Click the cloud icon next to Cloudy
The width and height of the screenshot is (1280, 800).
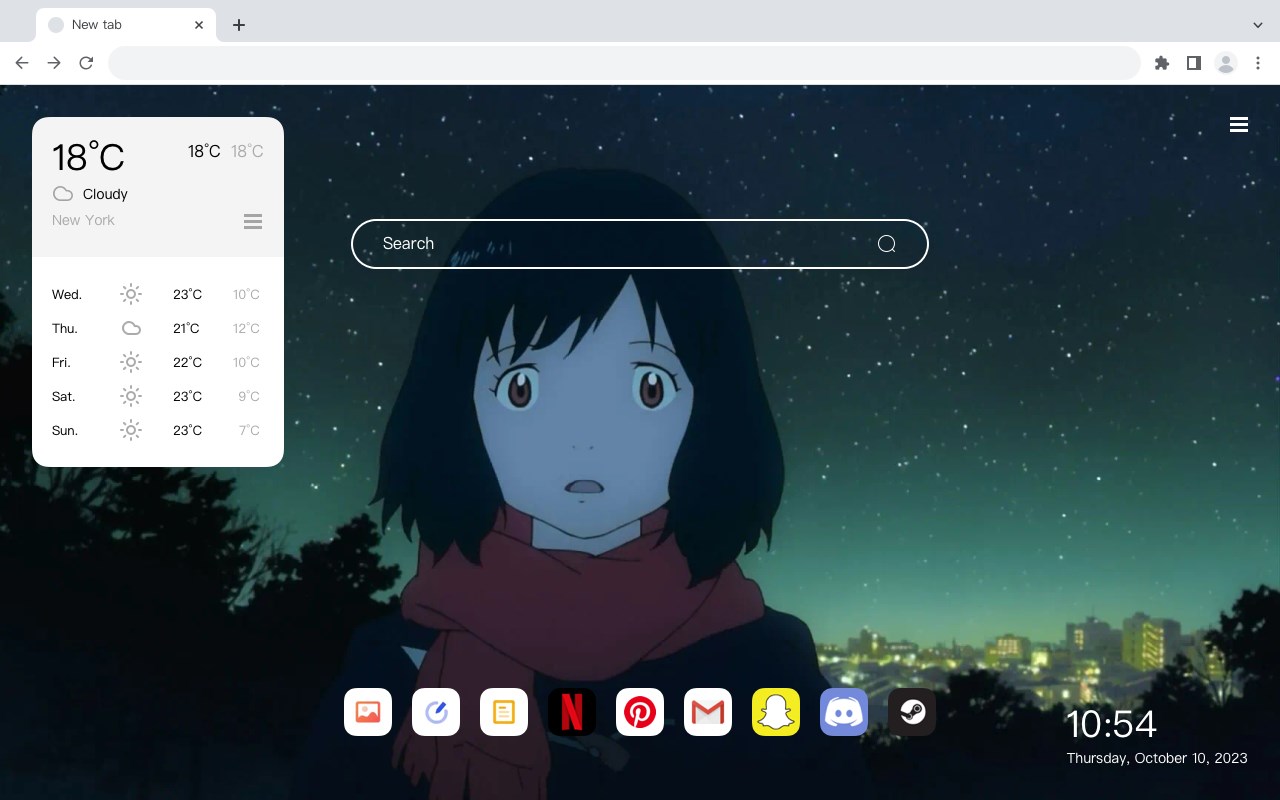coord(63,194)
